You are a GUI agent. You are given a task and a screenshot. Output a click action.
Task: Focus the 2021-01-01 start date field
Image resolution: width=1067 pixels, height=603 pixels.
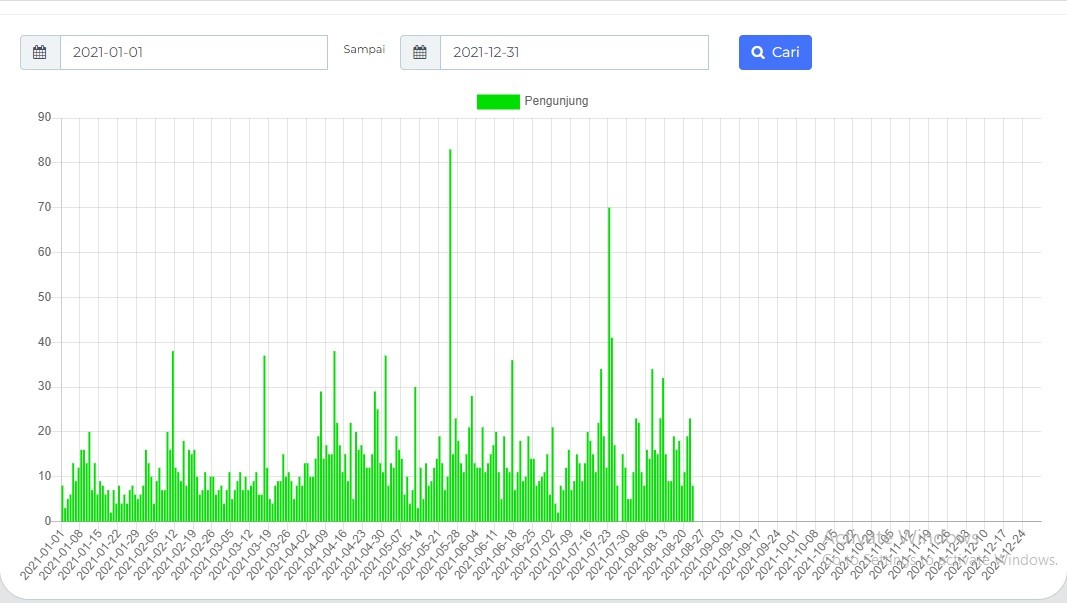(193, 53)
